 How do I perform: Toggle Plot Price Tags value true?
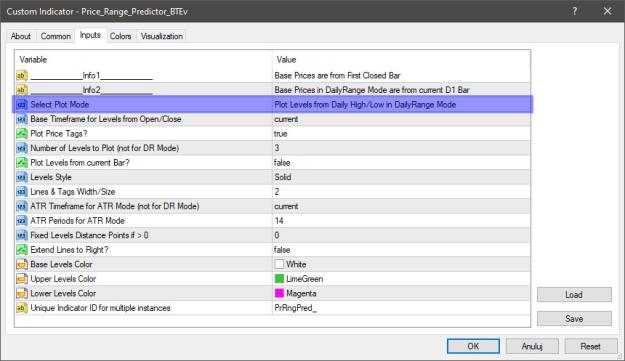[x=401, y=133]
